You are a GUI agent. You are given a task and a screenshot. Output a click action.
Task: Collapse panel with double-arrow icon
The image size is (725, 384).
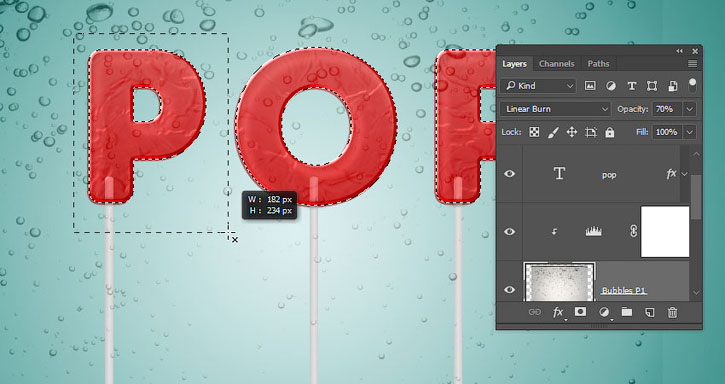tap(679, 51)
